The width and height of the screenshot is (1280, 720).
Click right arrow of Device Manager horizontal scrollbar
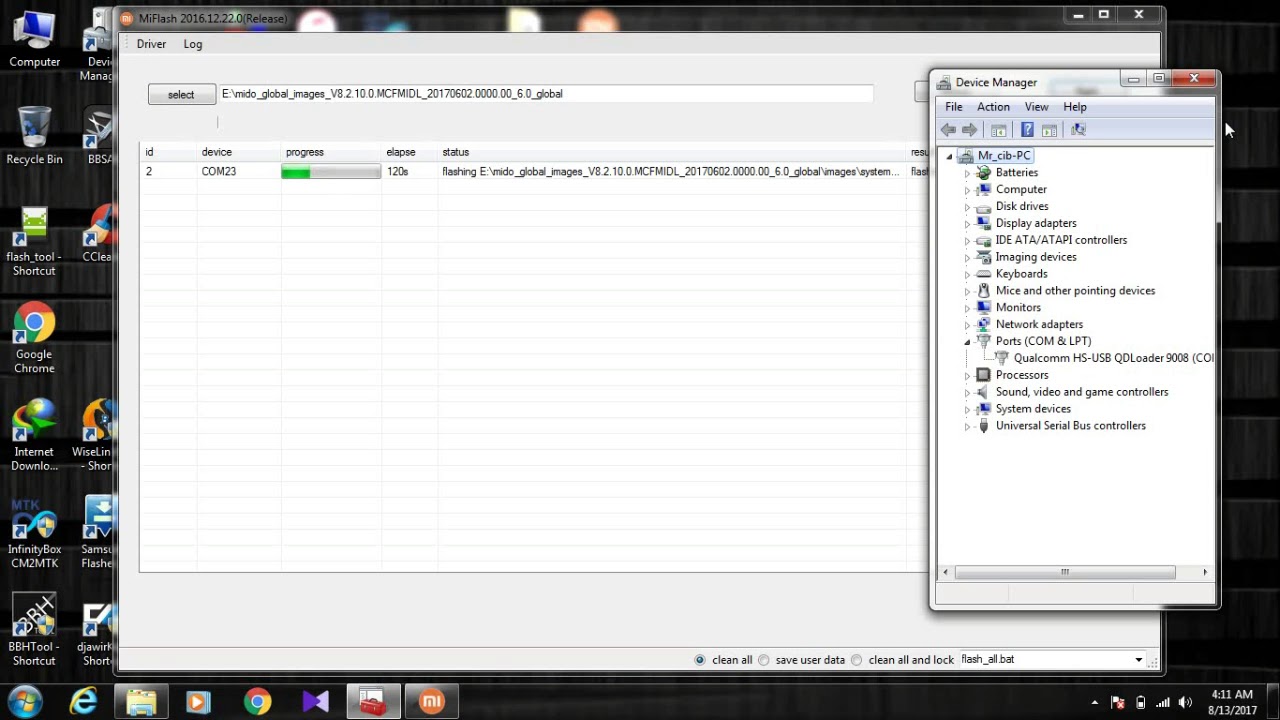1205,572
